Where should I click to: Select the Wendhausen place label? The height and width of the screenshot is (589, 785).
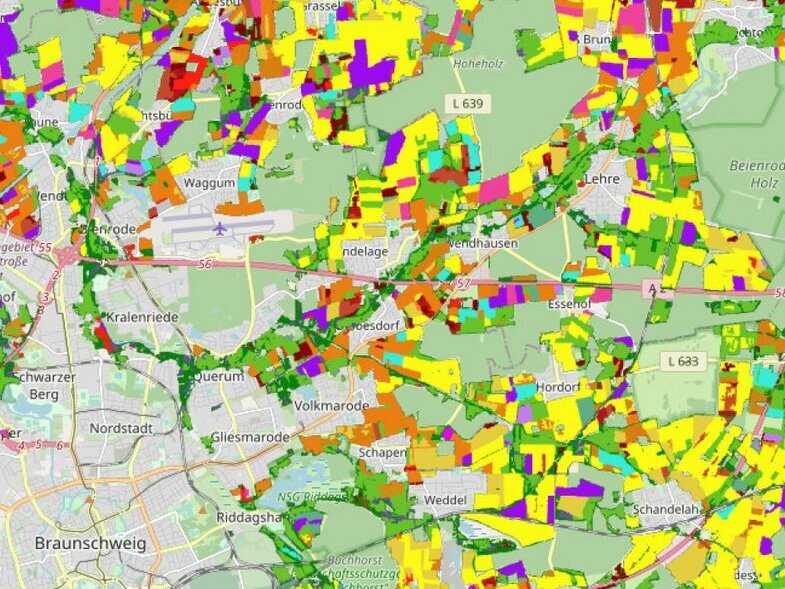(x=483, y=243)
